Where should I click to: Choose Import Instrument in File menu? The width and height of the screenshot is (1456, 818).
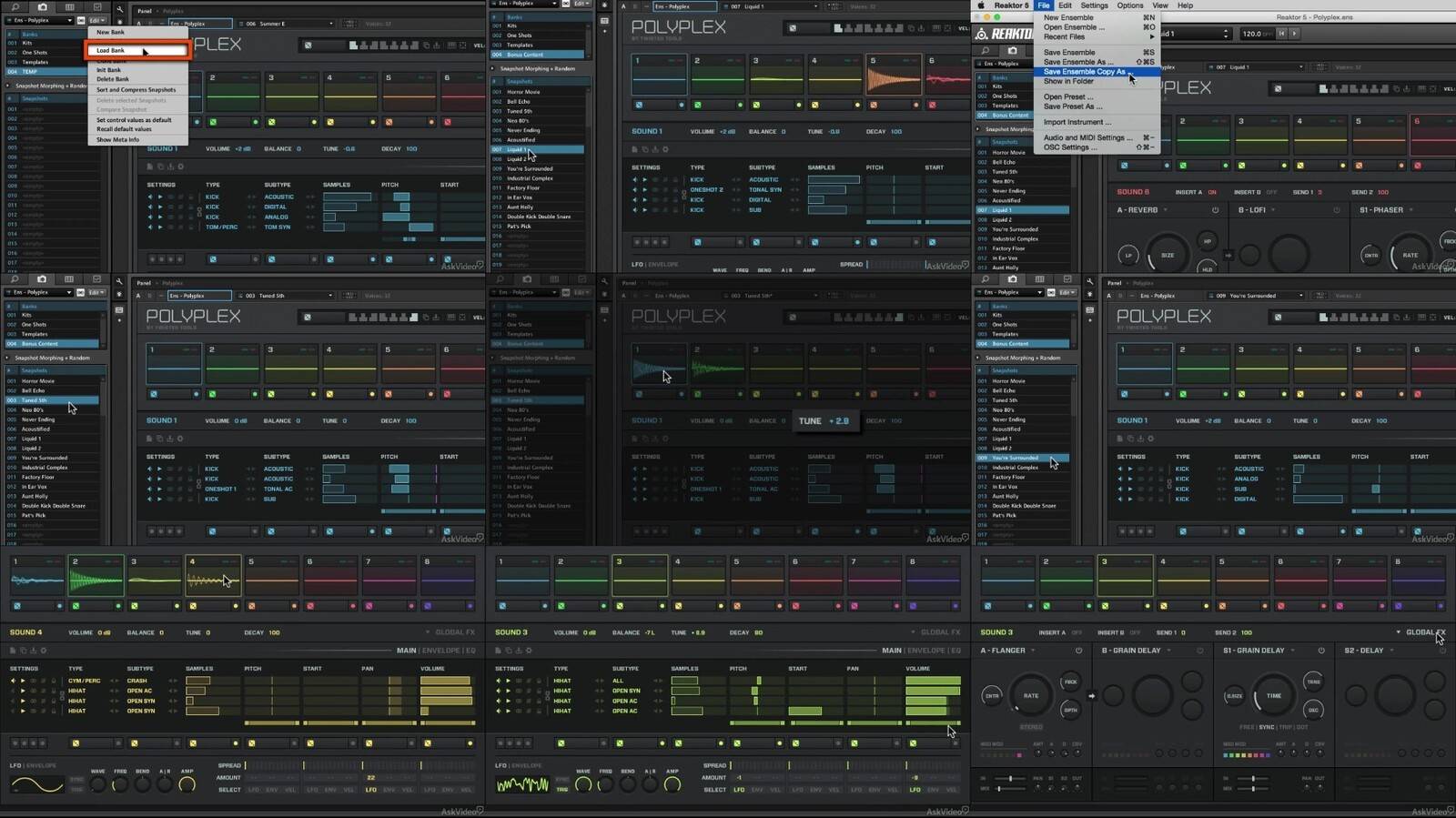1097,122
